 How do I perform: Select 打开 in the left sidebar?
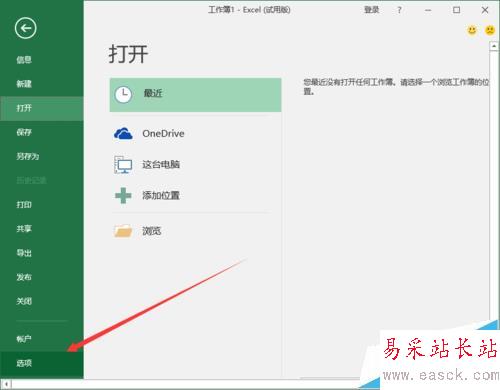[x=42, y=108]
